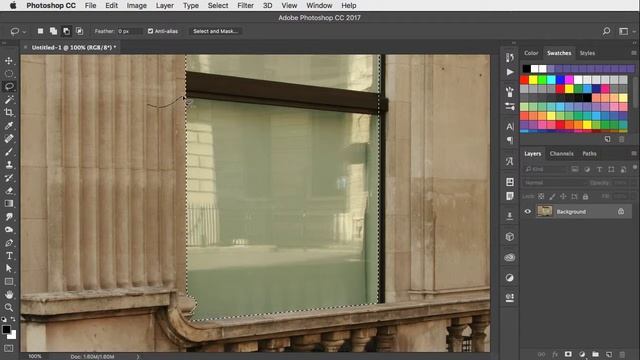Toggle the Anti-alias checkbox
The height and width of the screenshot is (360, 640).
click(150, 31)
